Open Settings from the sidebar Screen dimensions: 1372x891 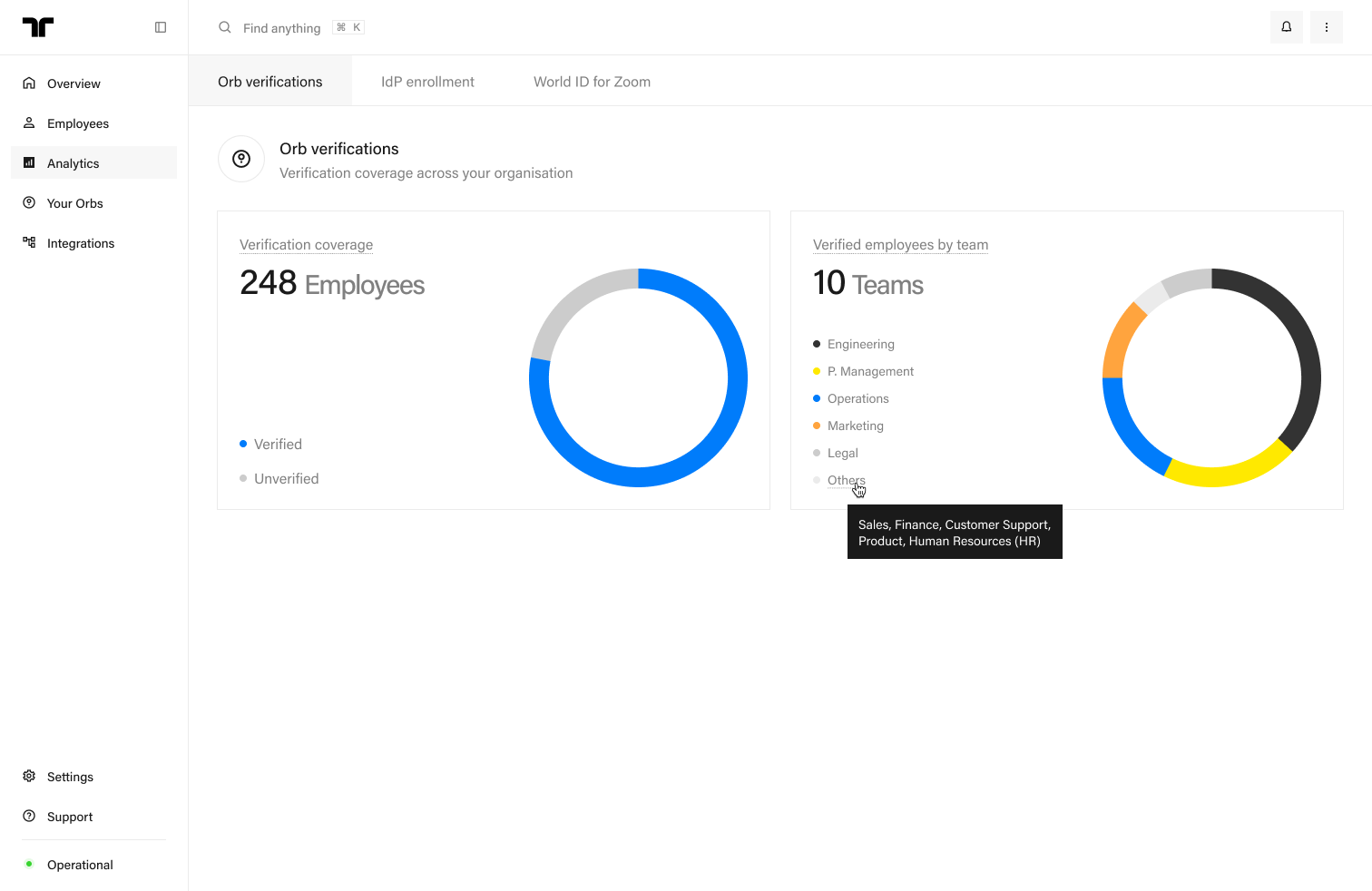(x=94, y=777)
